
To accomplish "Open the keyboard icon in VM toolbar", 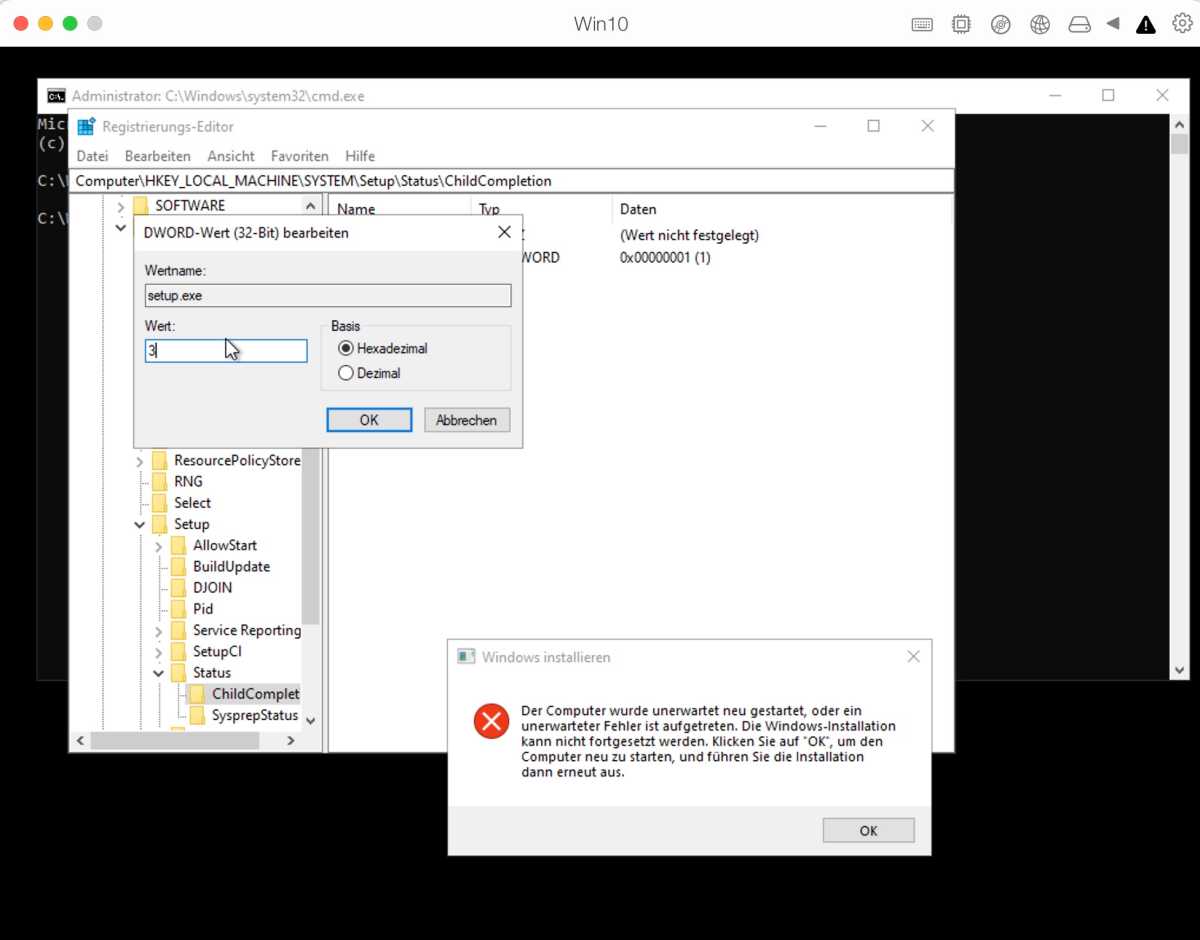I will 922,25.
